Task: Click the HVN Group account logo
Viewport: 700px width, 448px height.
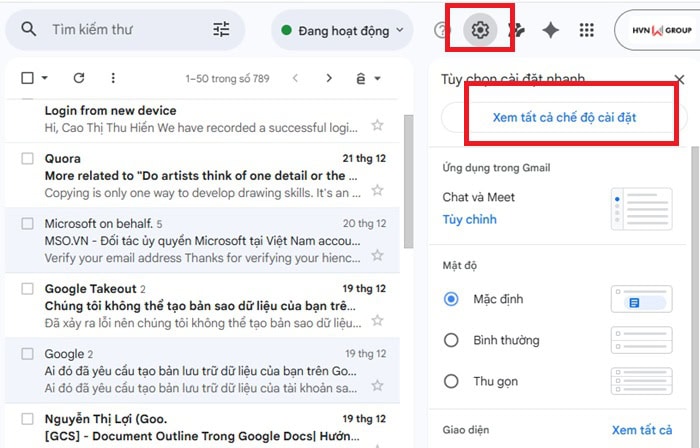Action: click(x=662, y=30)
